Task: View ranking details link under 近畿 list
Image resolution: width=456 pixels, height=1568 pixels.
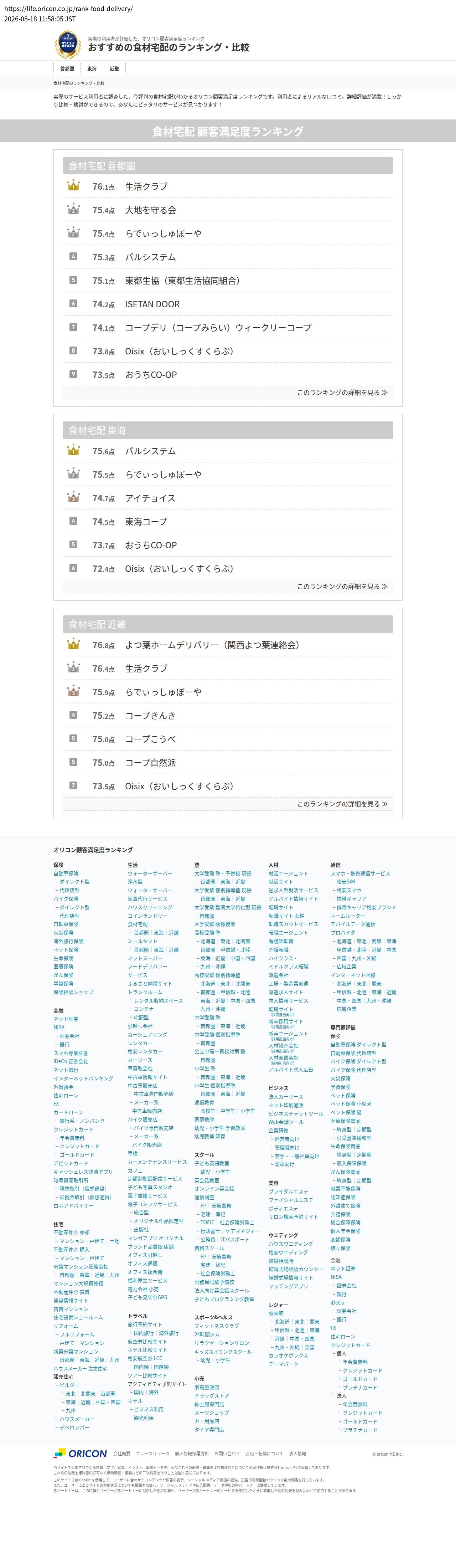Action: [342, 804]
